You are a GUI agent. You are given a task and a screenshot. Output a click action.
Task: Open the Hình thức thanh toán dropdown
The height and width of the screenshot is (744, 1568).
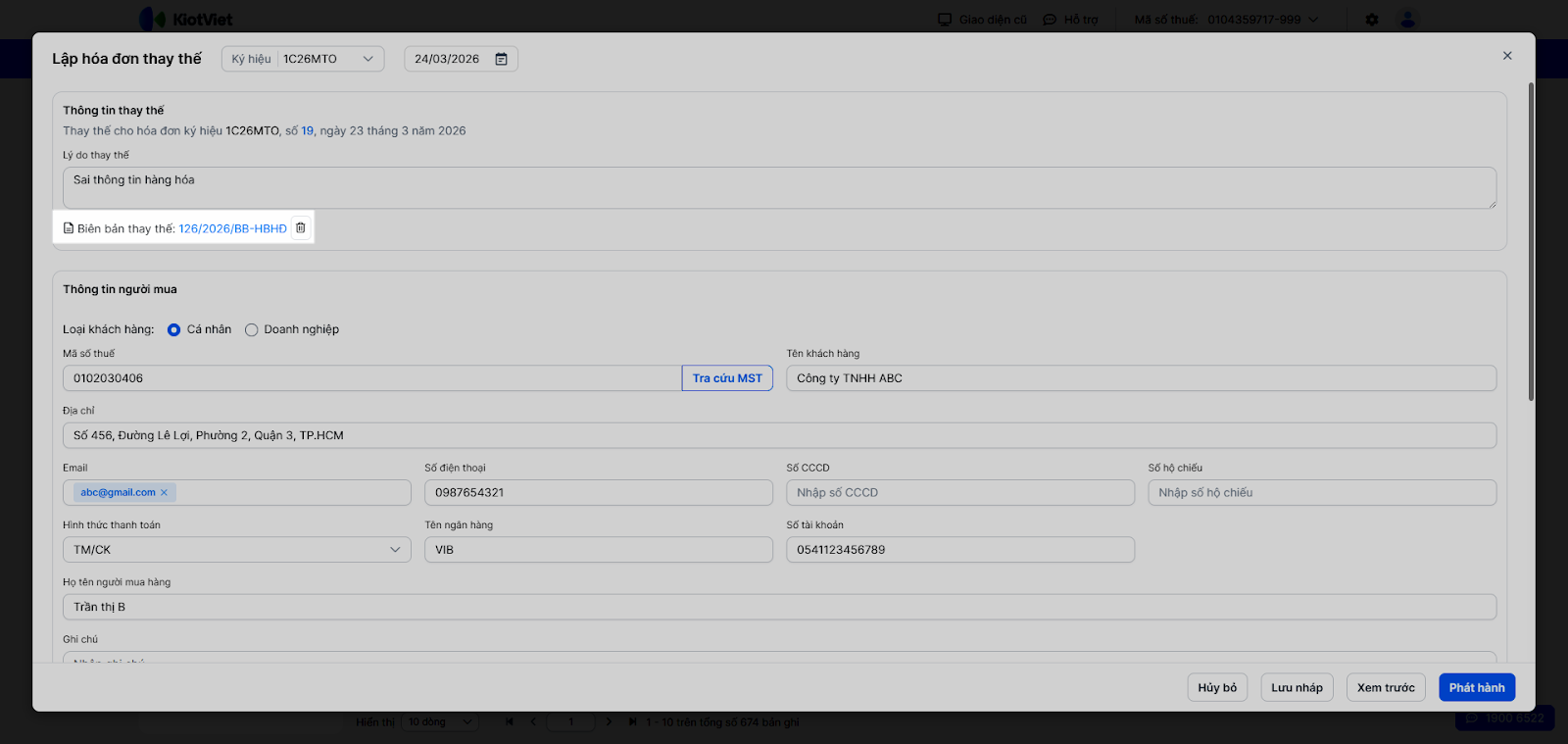click(236, 550)
